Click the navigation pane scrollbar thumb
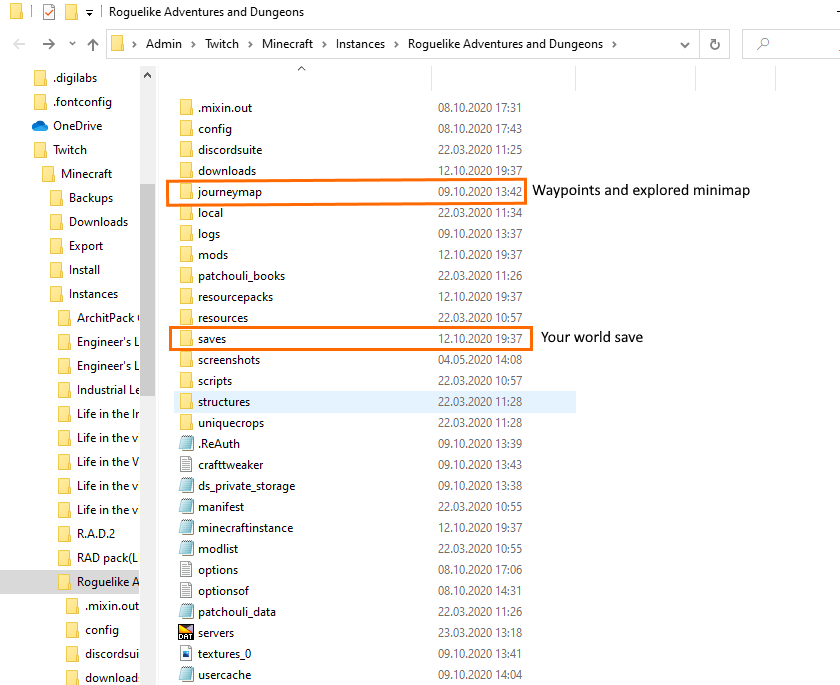Viewport: 840px width, 685px height. point(148,289)
